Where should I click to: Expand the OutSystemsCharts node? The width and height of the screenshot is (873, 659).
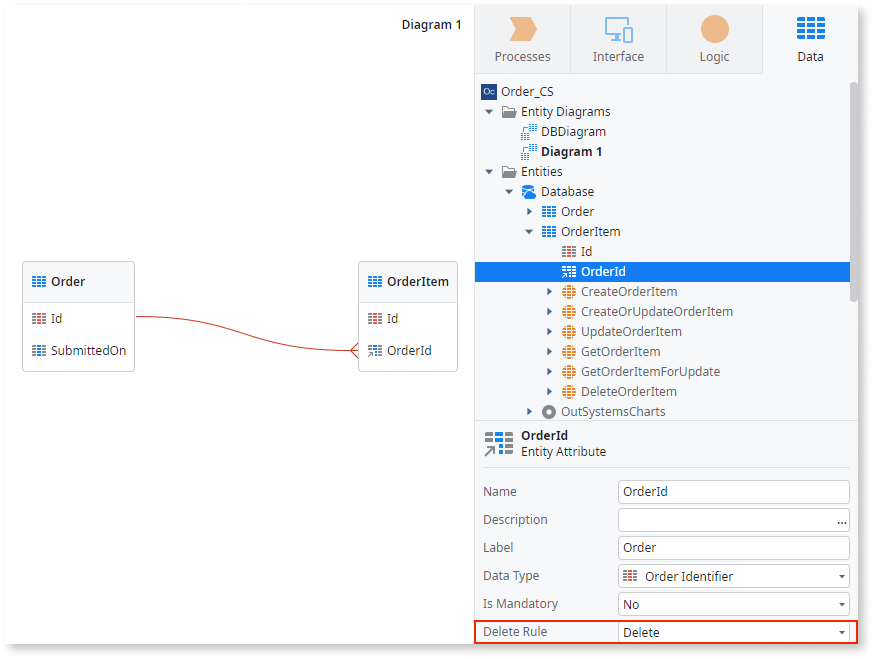(x=529, y=411)
